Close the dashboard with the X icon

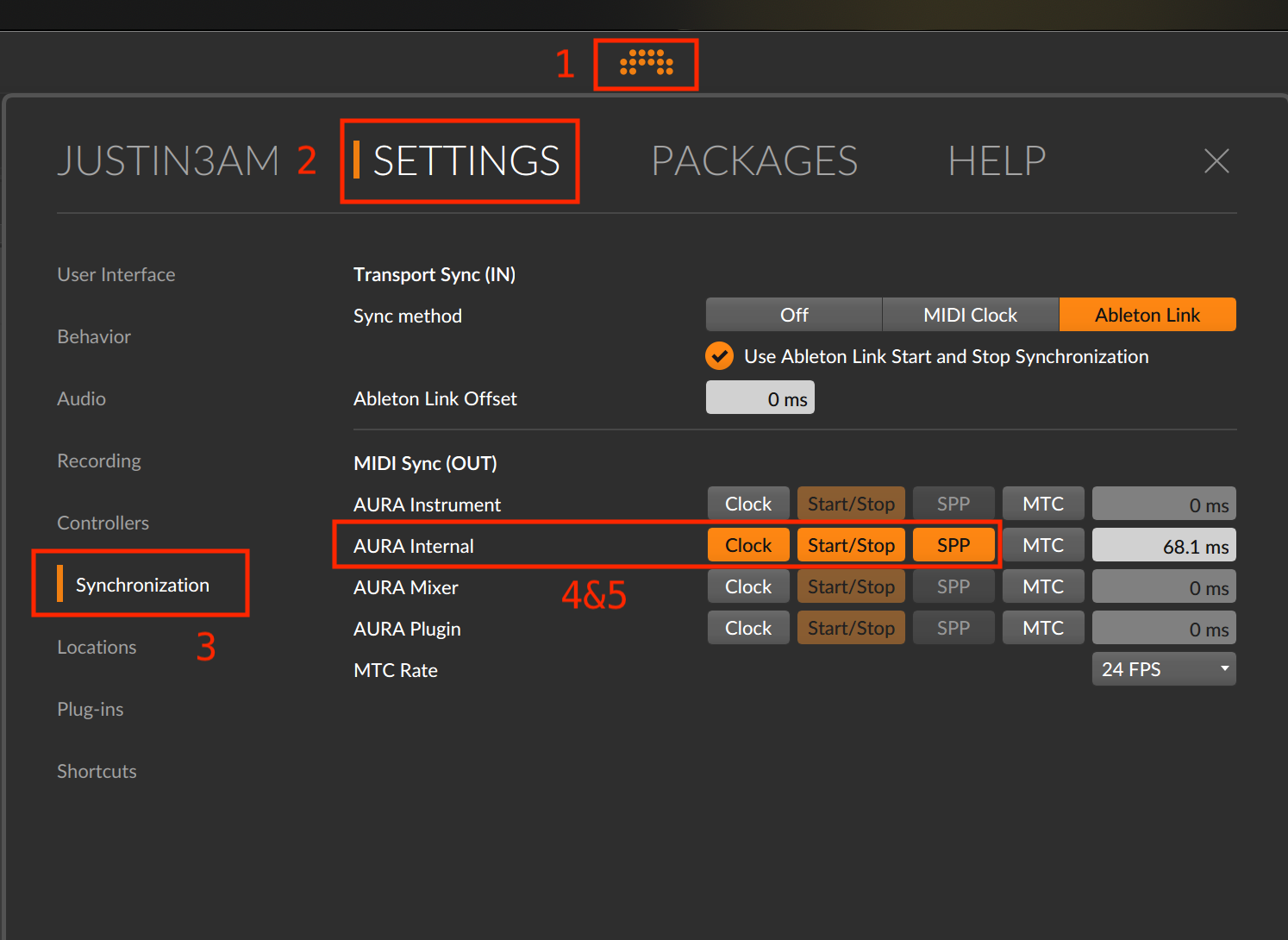[x=1216, y=160]
